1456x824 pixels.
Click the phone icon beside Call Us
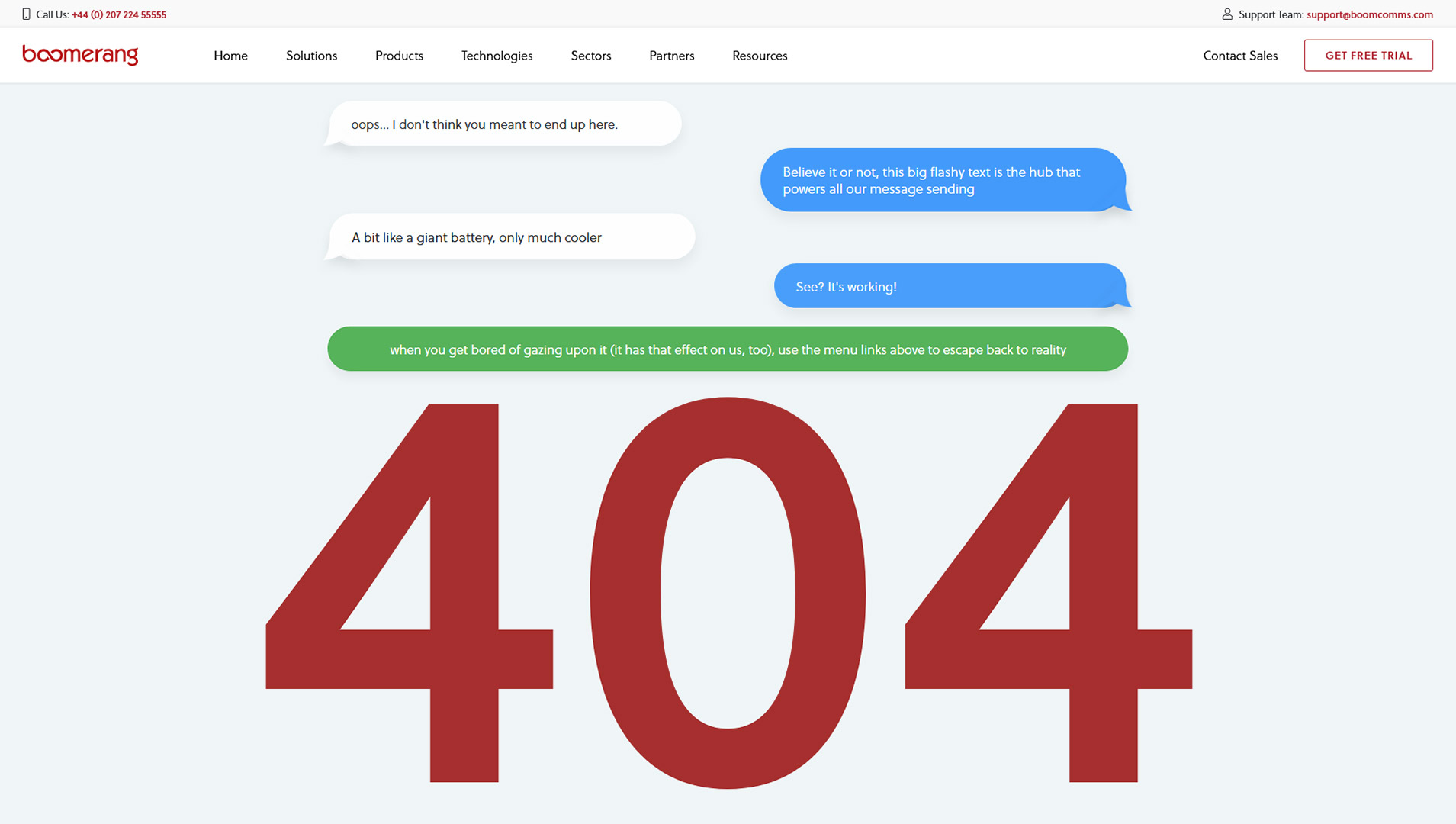point(27,14)
